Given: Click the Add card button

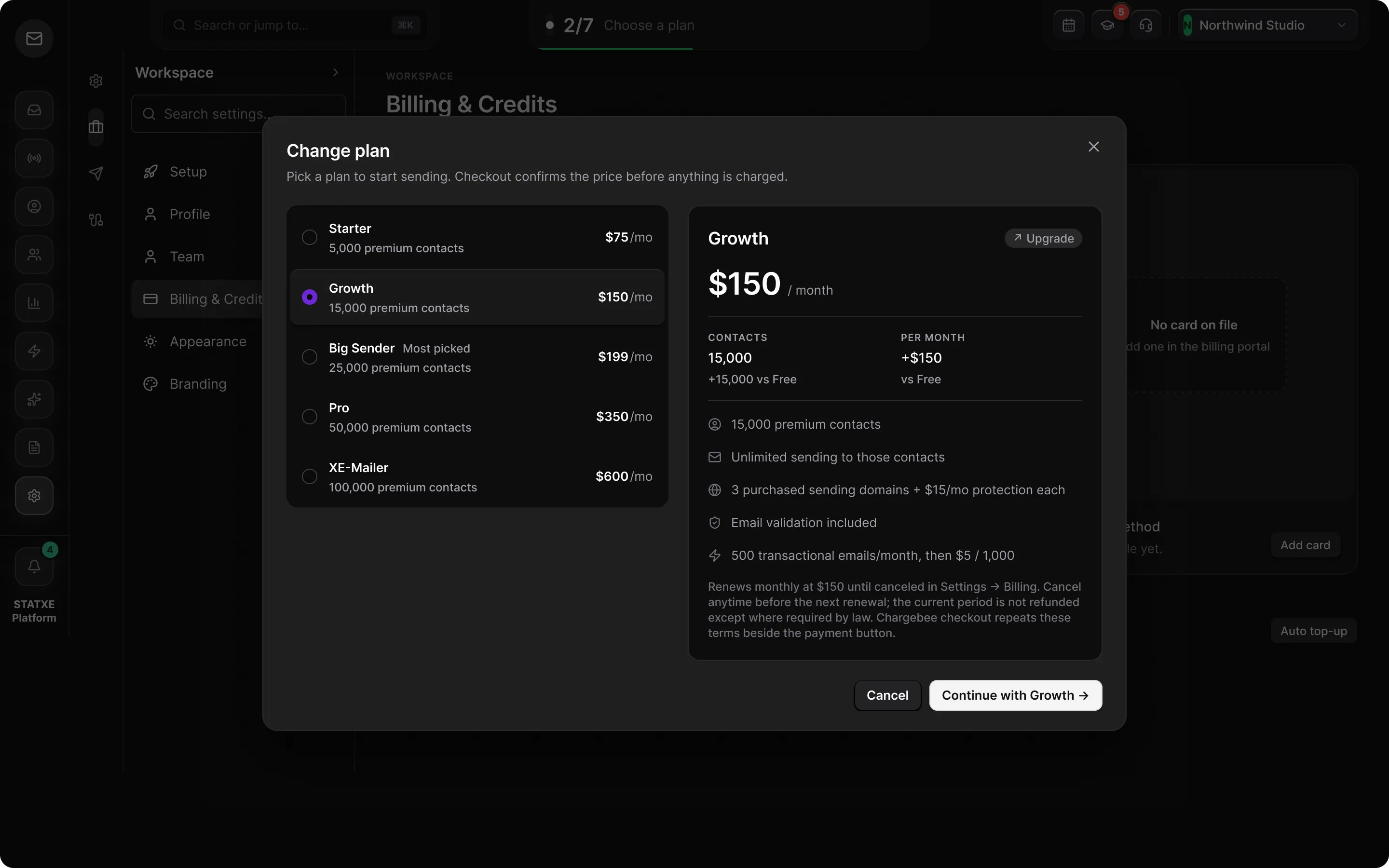Looking at the screenshot, I should click(1305, 545).
